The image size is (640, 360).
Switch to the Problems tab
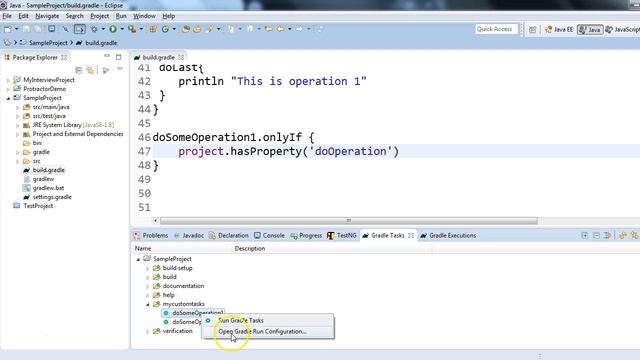tap(151, 236)
